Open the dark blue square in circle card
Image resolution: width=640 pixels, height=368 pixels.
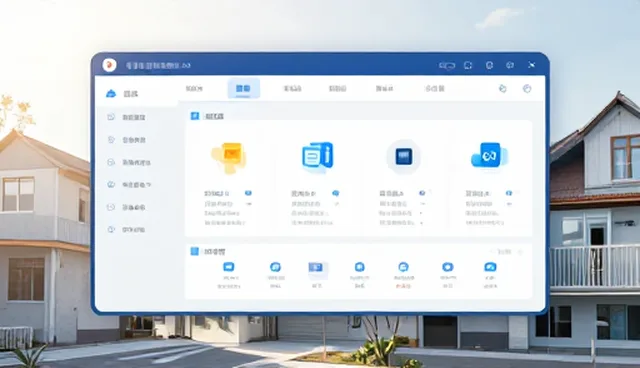click(403, 157)
